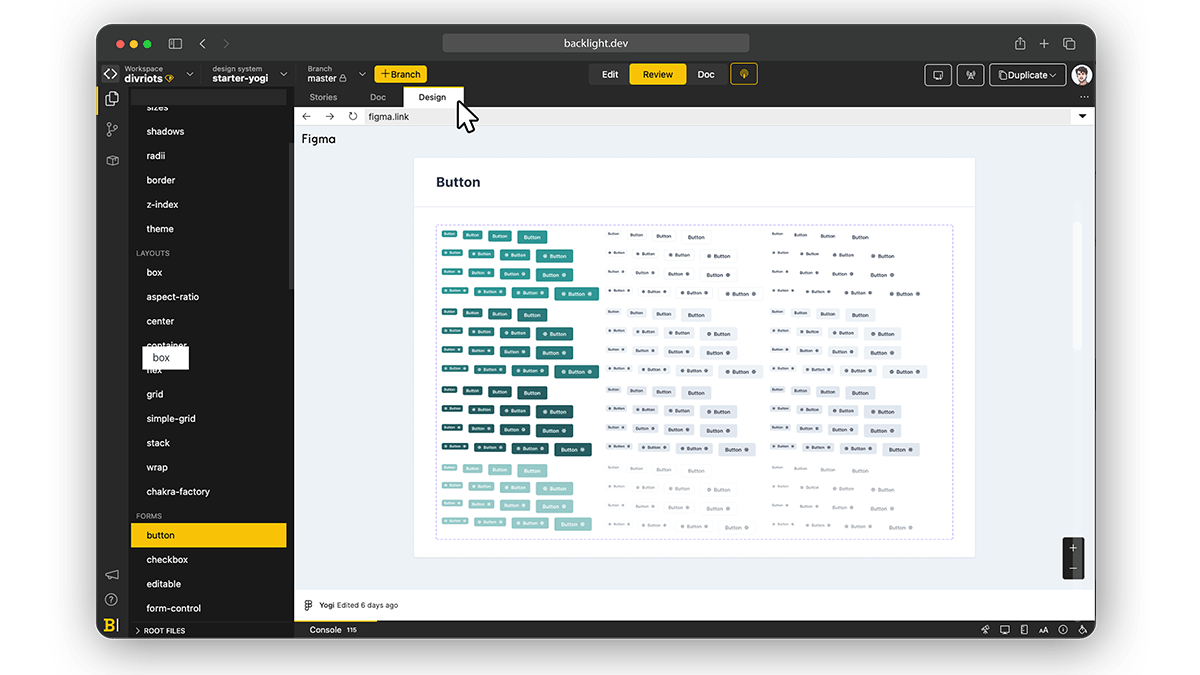This screenshot has width=1200, height=675.
Task: Open the source control branch icon in sidebar
Action: (112, 130)
